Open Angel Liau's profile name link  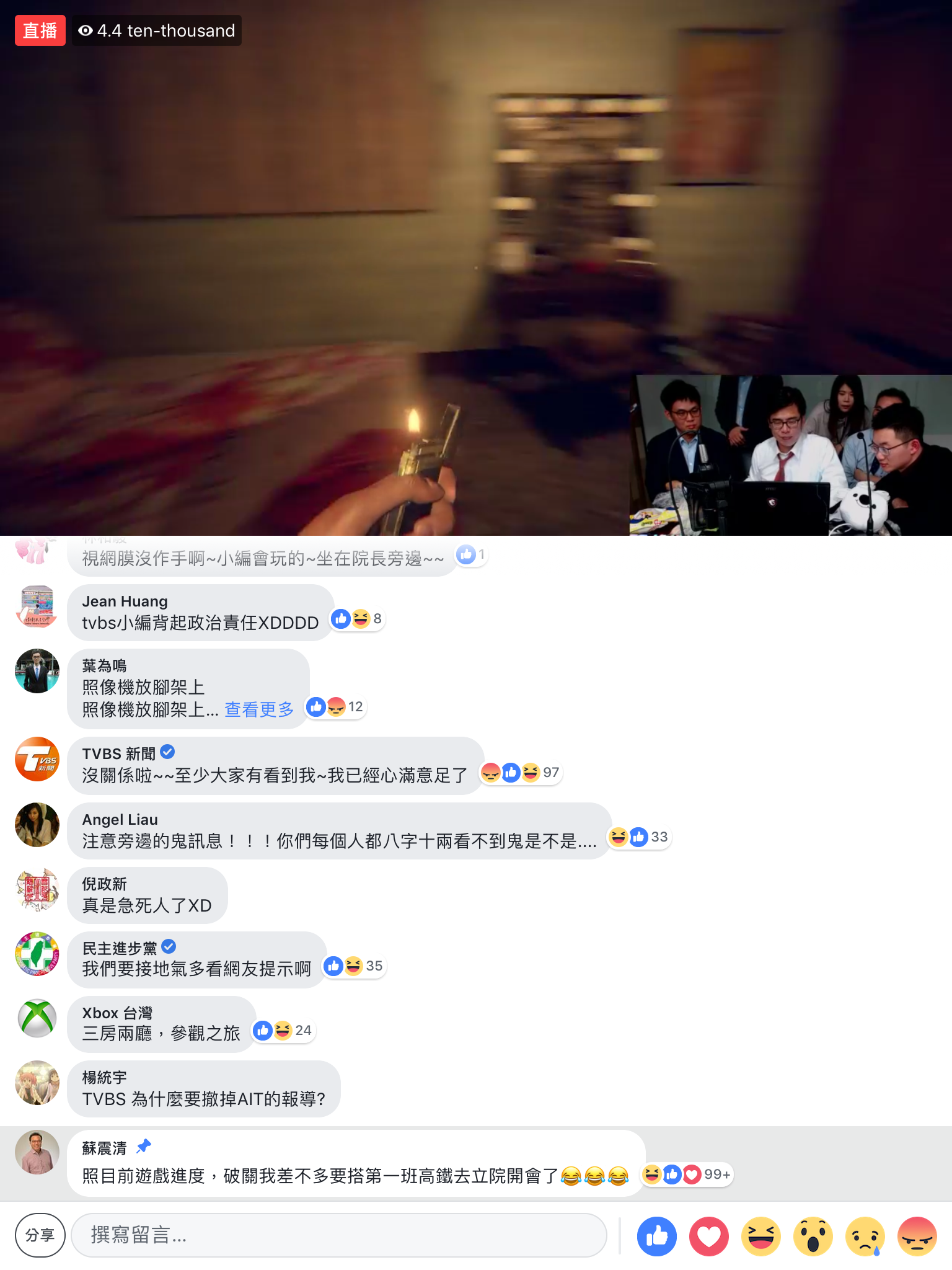click(120, 820)
